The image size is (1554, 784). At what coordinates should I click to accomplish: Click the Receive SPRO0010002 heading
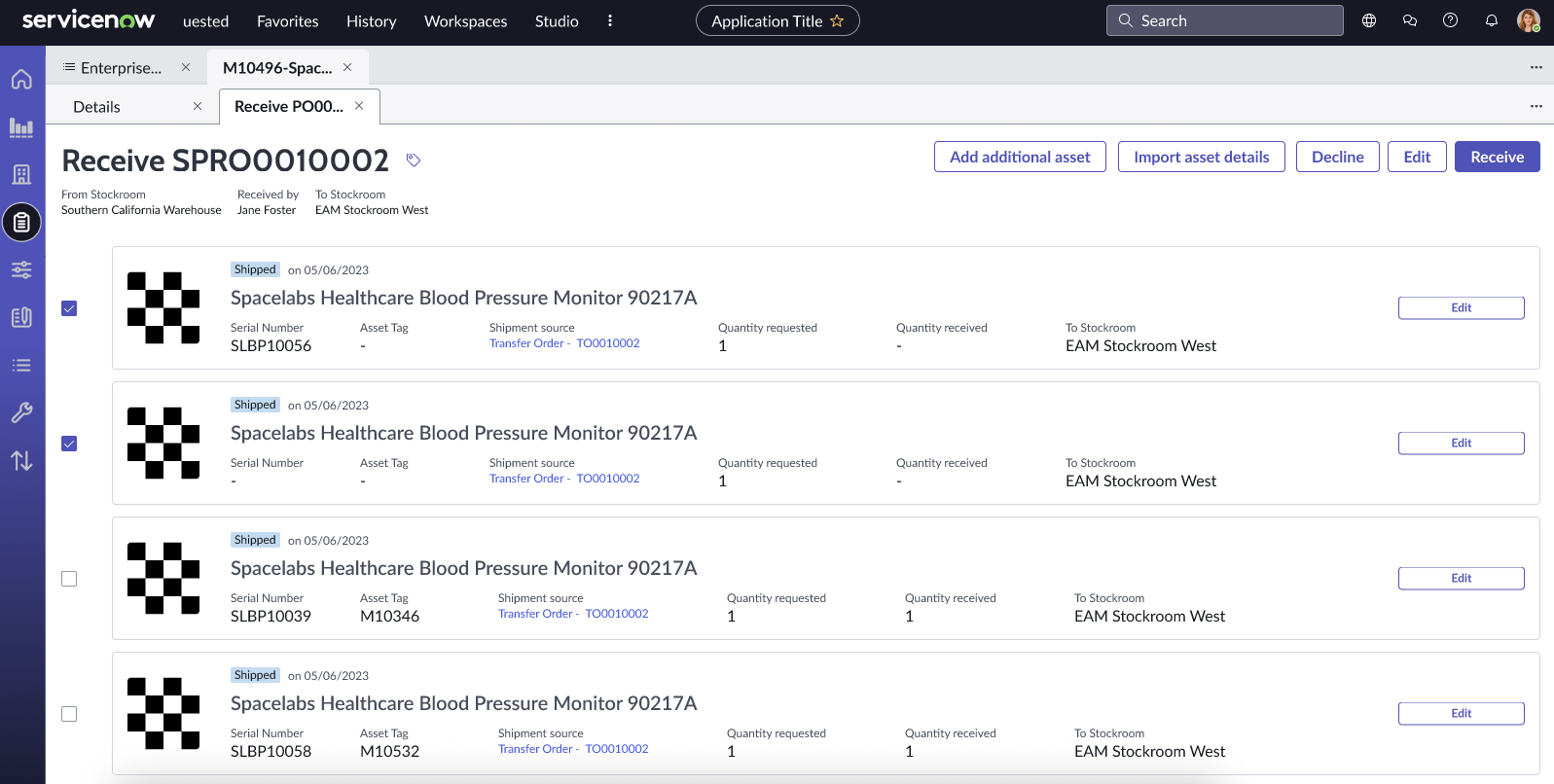[x=226, y=160]
